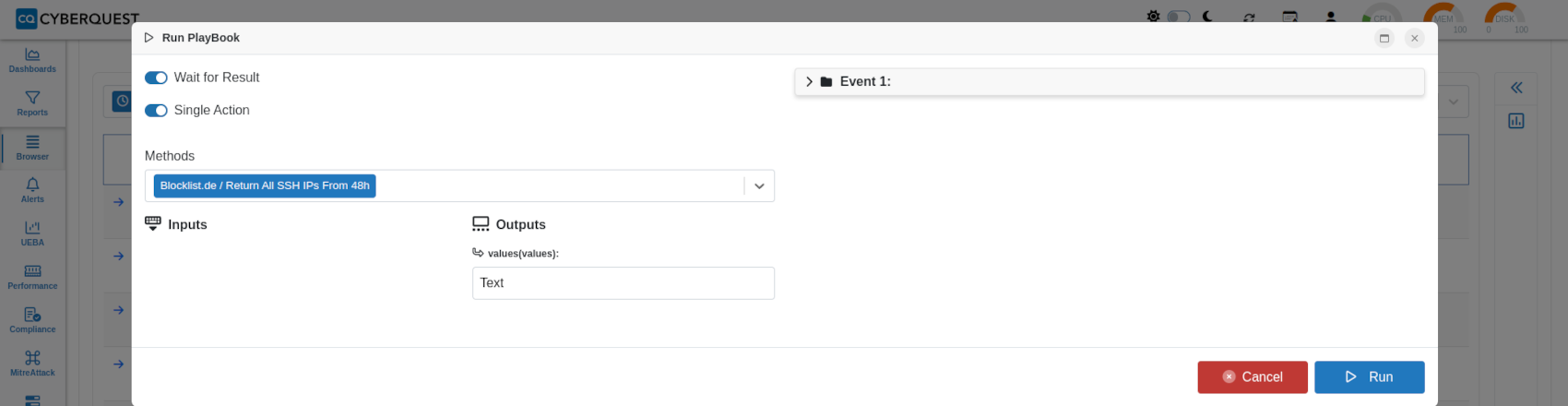This screenshot has width=1568, height=406.
Task: Open the Methods dropdown arrow
Action: (x=759, y=185)
